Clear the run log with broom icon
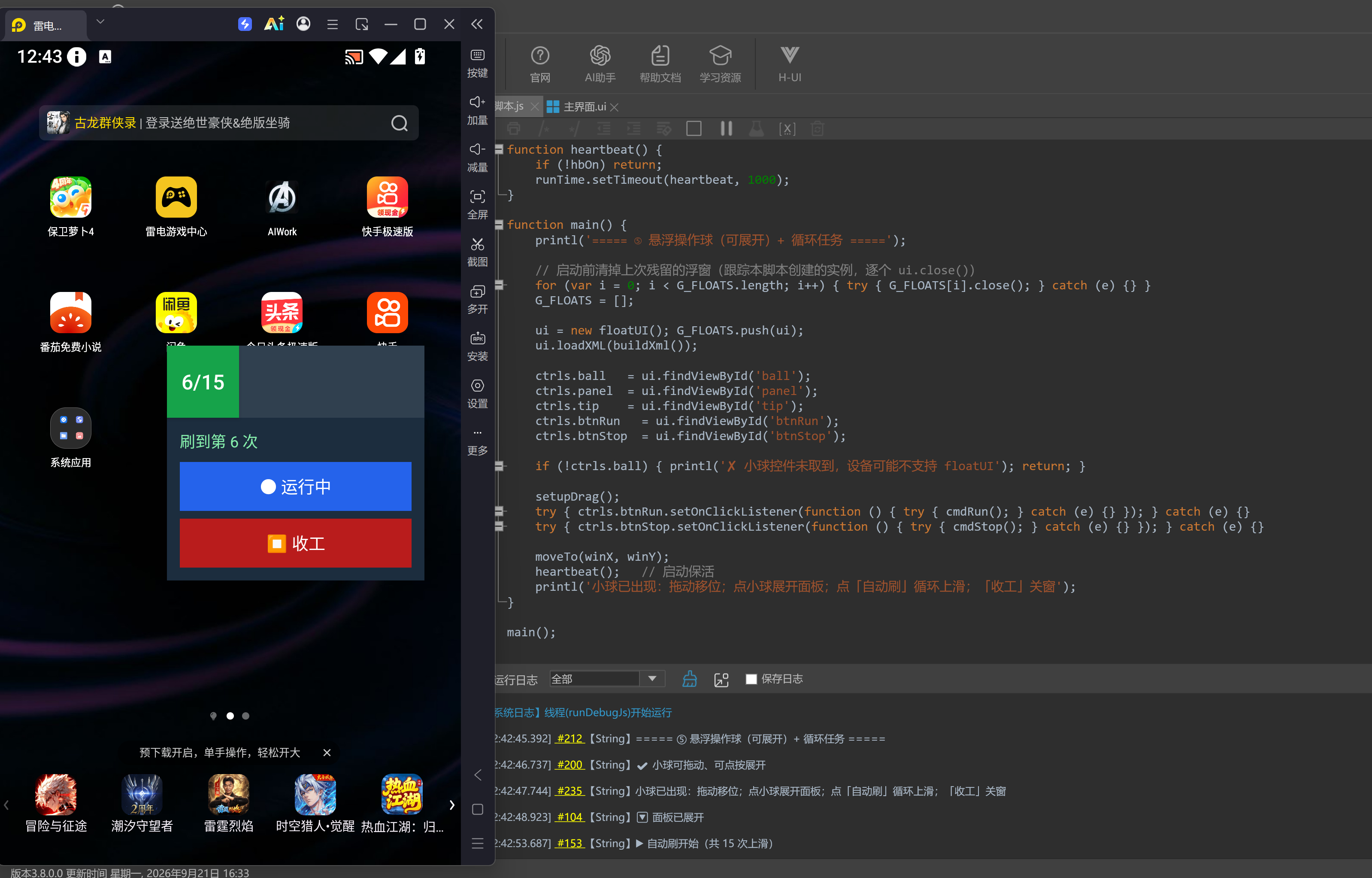 (689, 679)
